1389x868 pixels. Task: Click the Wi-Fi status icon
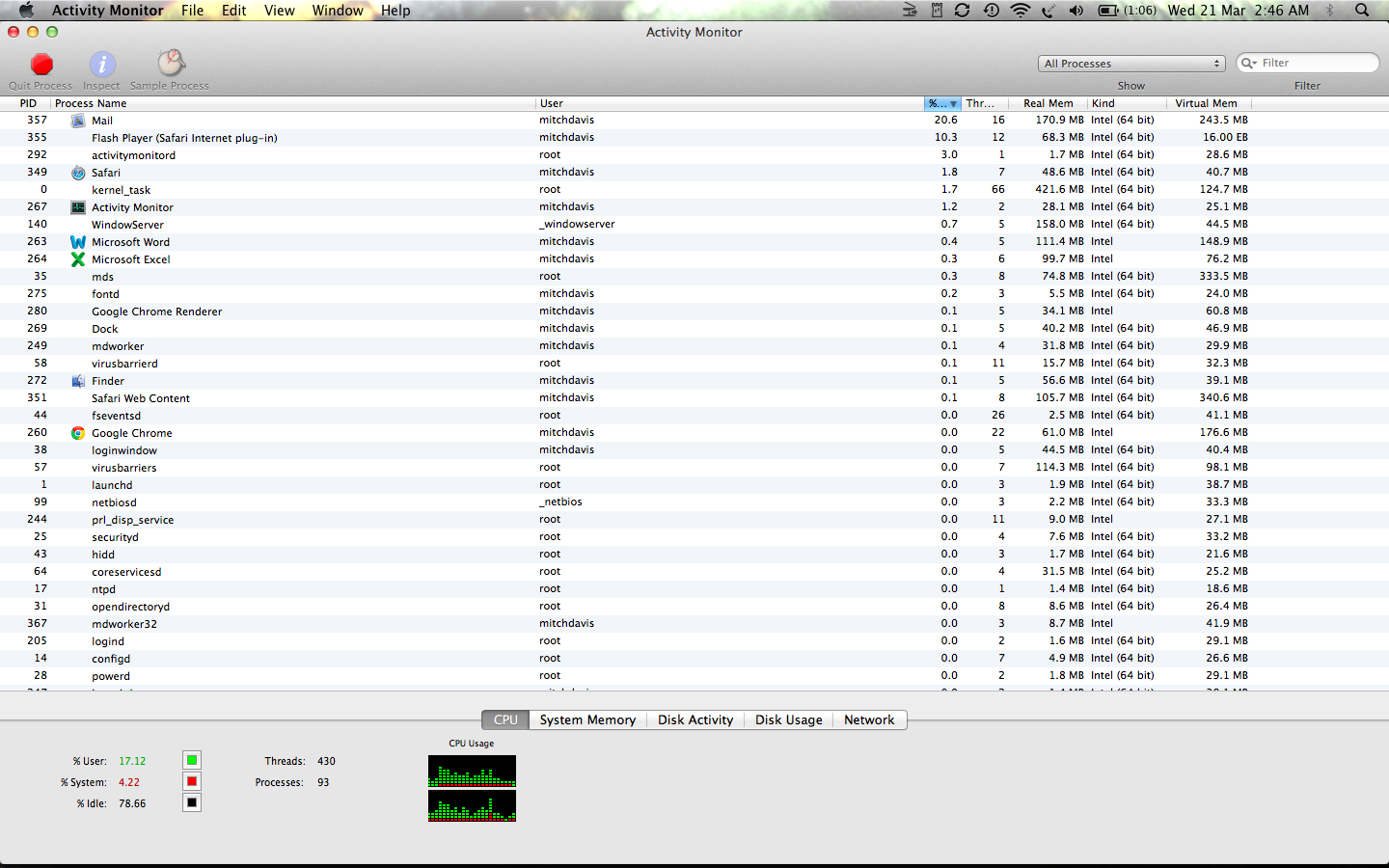point(1020,10)
